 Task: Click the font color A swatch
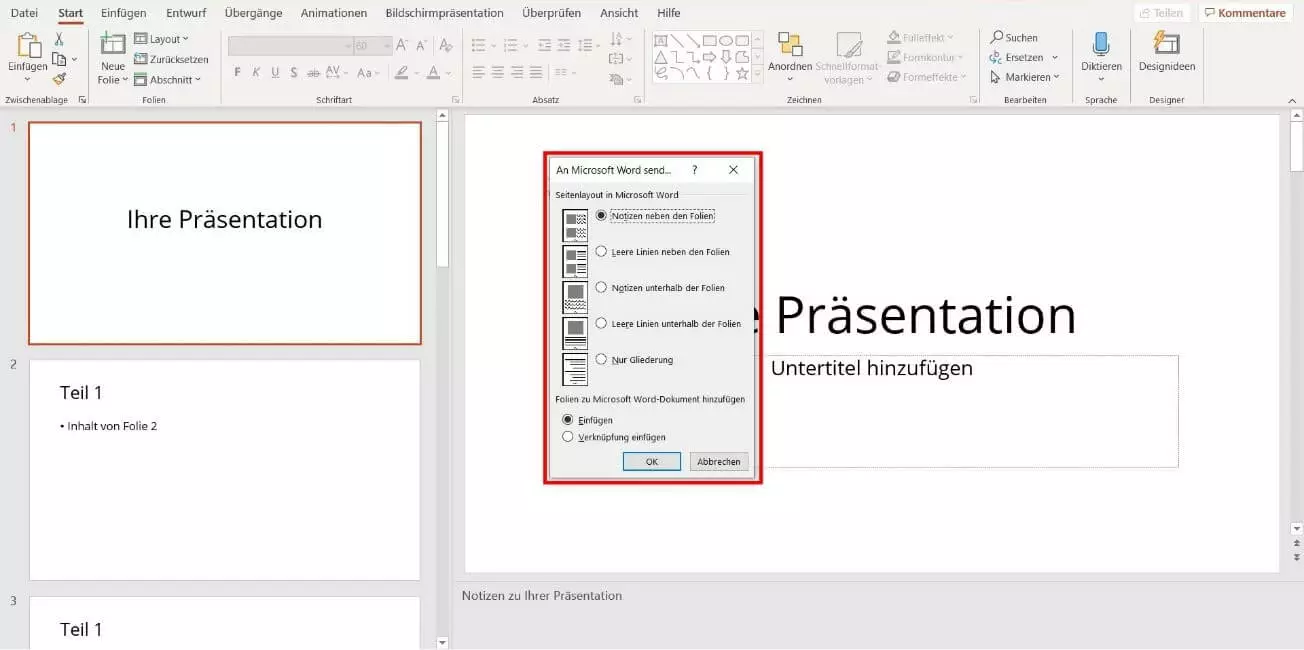pyautogui.click(x=433, y=73)
